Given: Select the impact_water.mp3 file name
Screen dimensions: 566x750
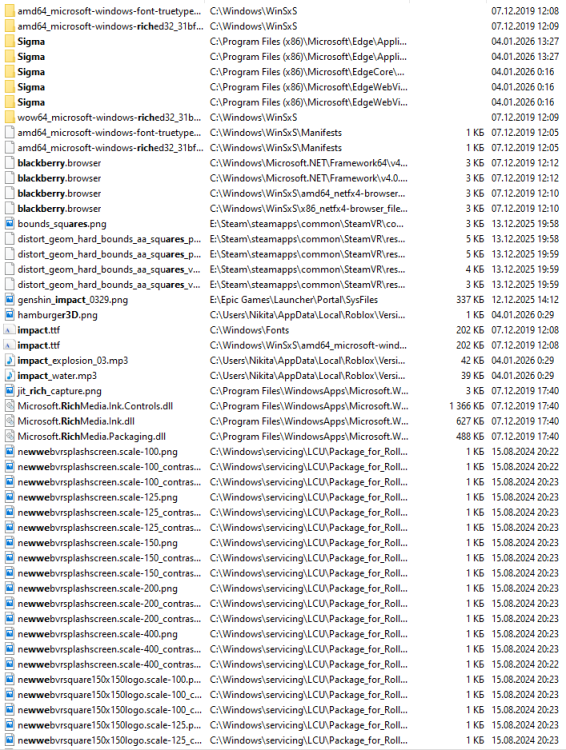Looking at the screenshot, I should pos(57,376).
